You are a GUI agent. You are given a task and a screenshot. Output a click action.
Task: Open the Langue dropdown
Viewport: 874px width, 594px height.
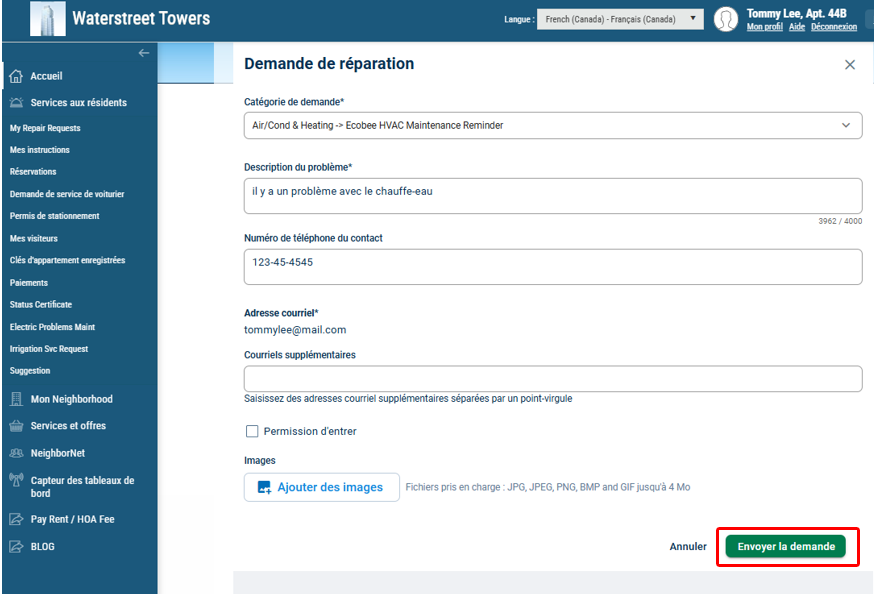click(x=620, y=19)
